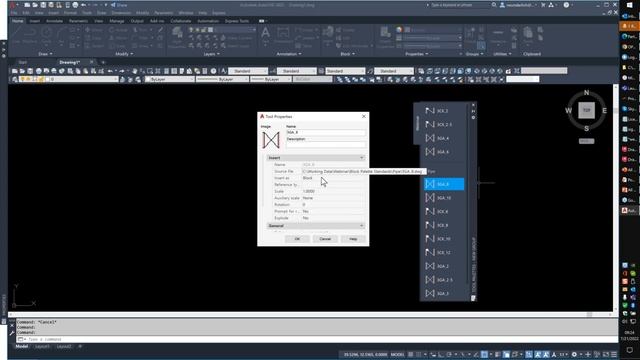Toggle grid display in the status bar
This screenshot has height=360, width=640.
pos(411,355)
